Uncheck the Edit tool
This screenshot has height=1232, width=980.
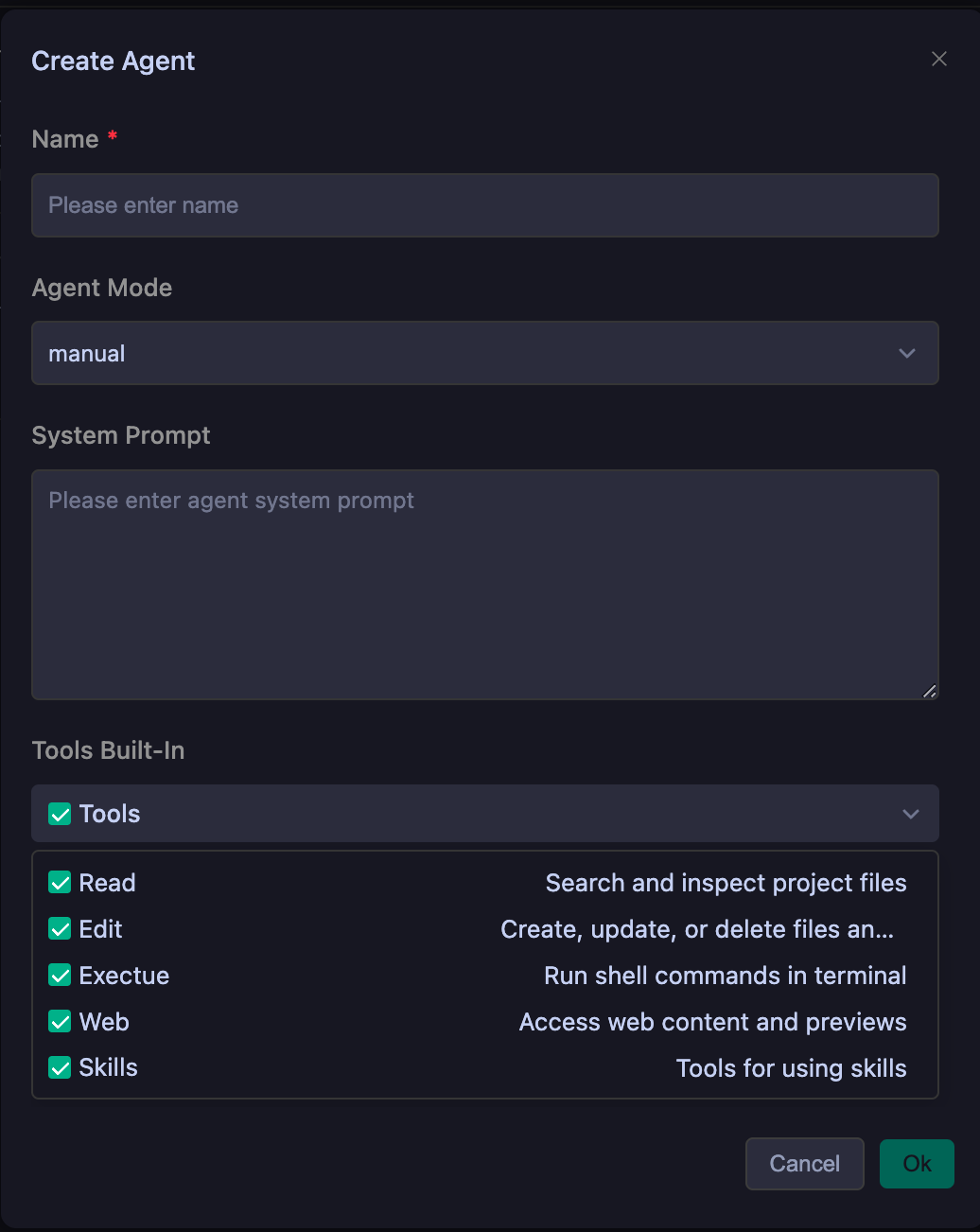click(x=60, y=928)
